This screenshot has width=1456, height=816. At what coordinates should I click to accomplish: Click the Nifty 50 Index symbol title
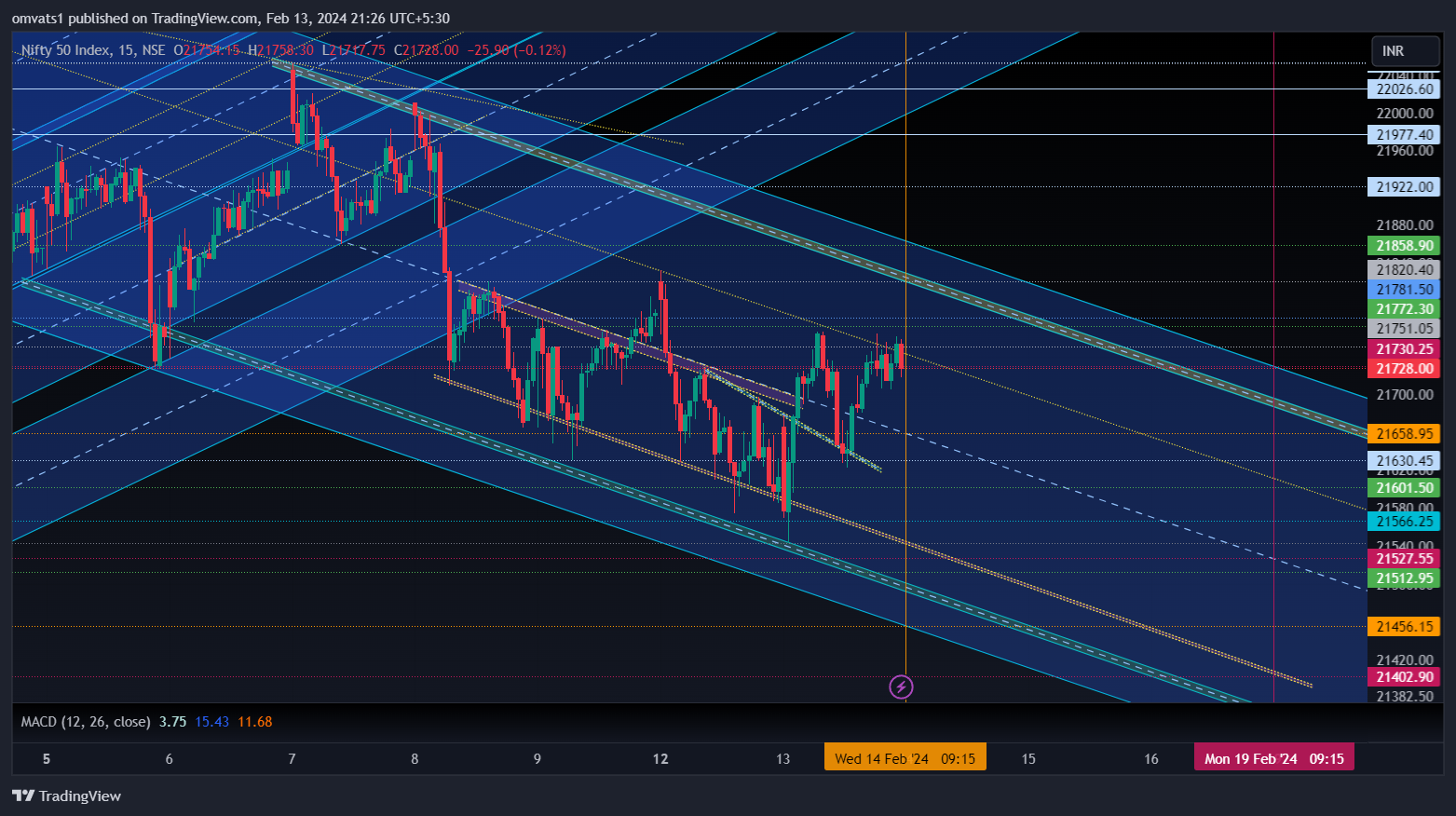[x=65, y=50]
